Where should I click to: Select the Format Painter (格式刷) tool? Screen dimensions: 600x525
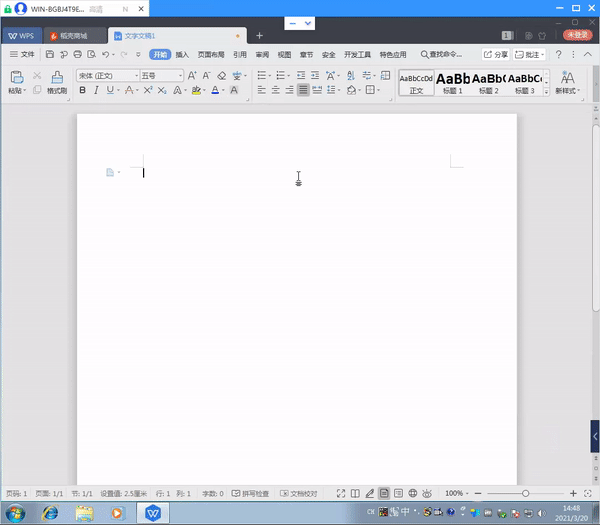click(57, 82)
